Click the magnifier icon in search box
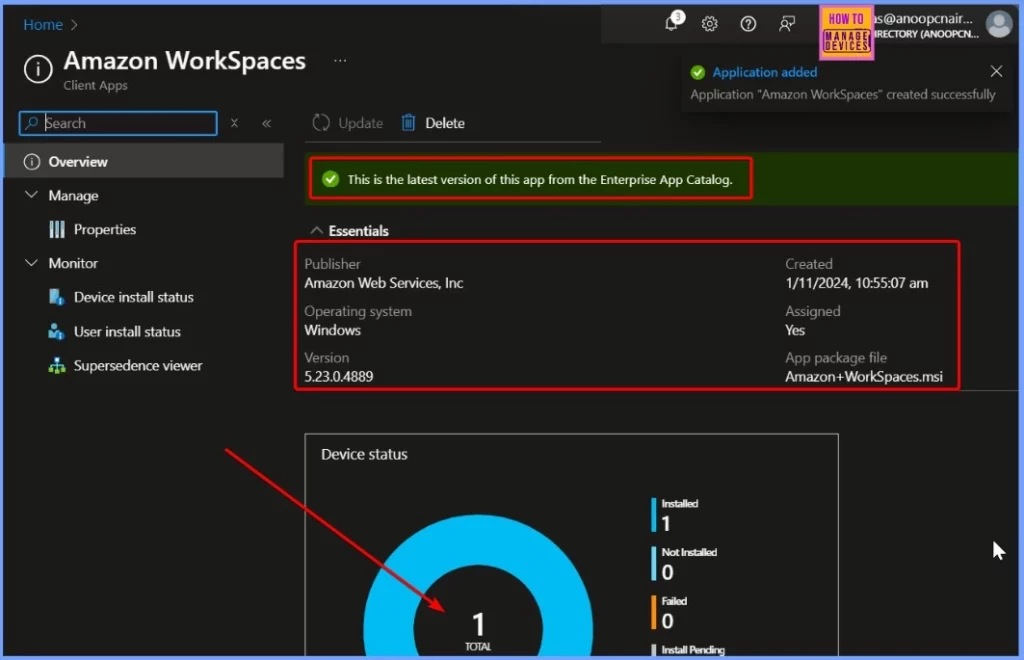 pyautogui.click(x=31, y=123)
